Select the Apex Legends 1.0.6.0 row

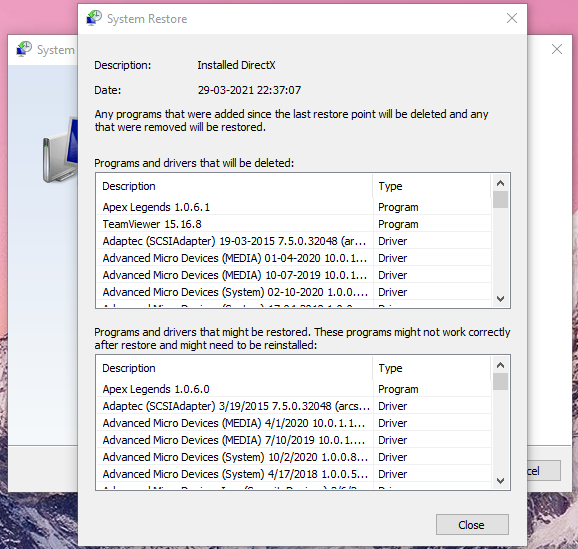[x=294, y=389]
